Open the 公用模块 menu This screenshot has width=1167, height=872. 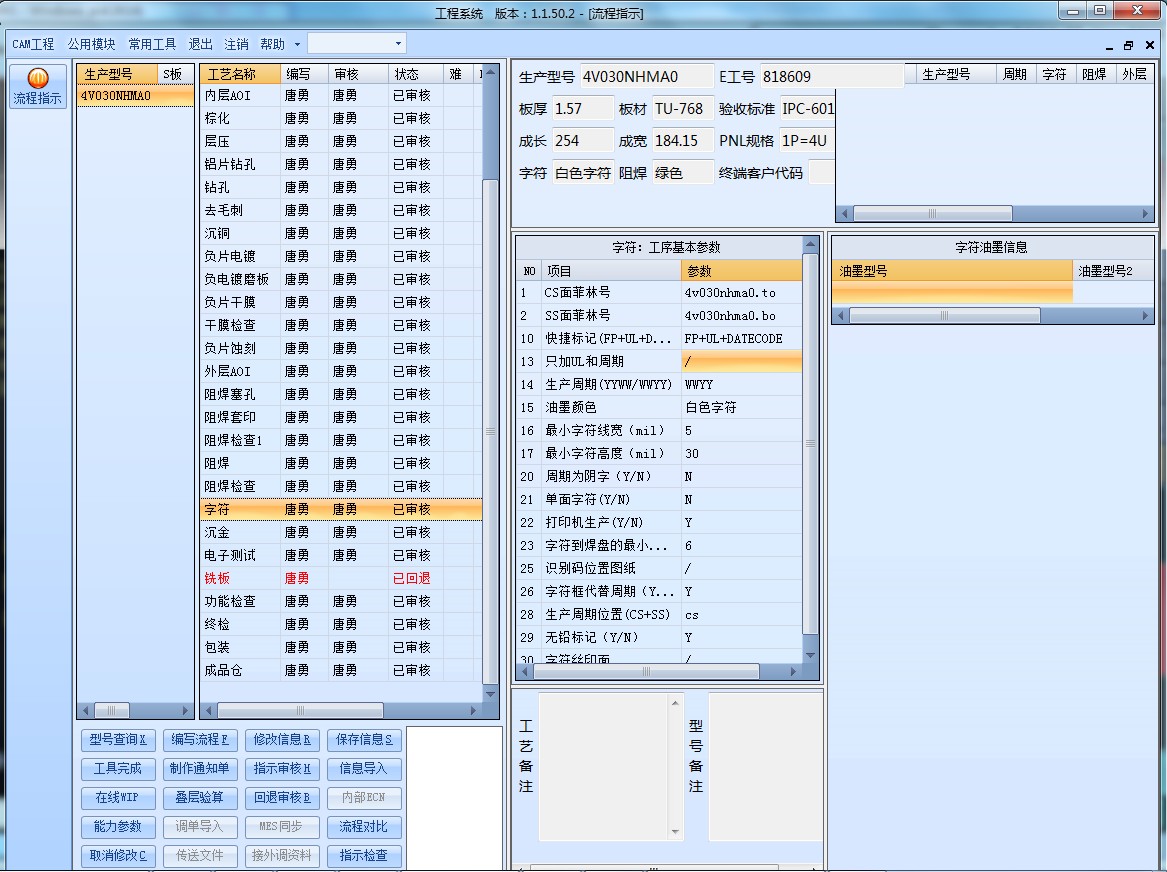[92, 44]
